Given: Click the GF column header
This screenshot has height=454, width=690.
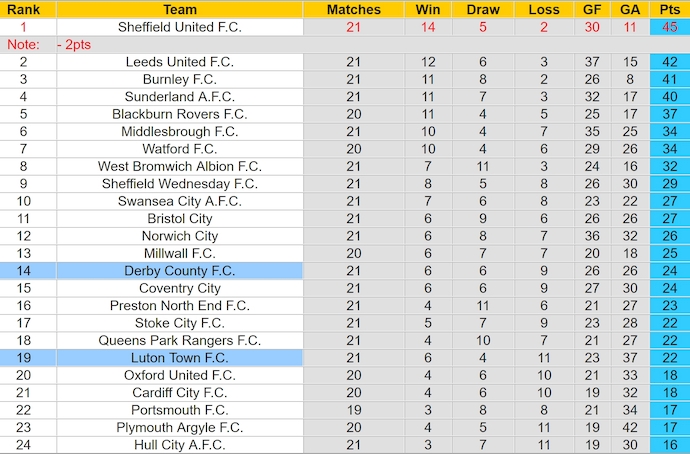Looking at the screenshot, I should click(x=592, y=9).
